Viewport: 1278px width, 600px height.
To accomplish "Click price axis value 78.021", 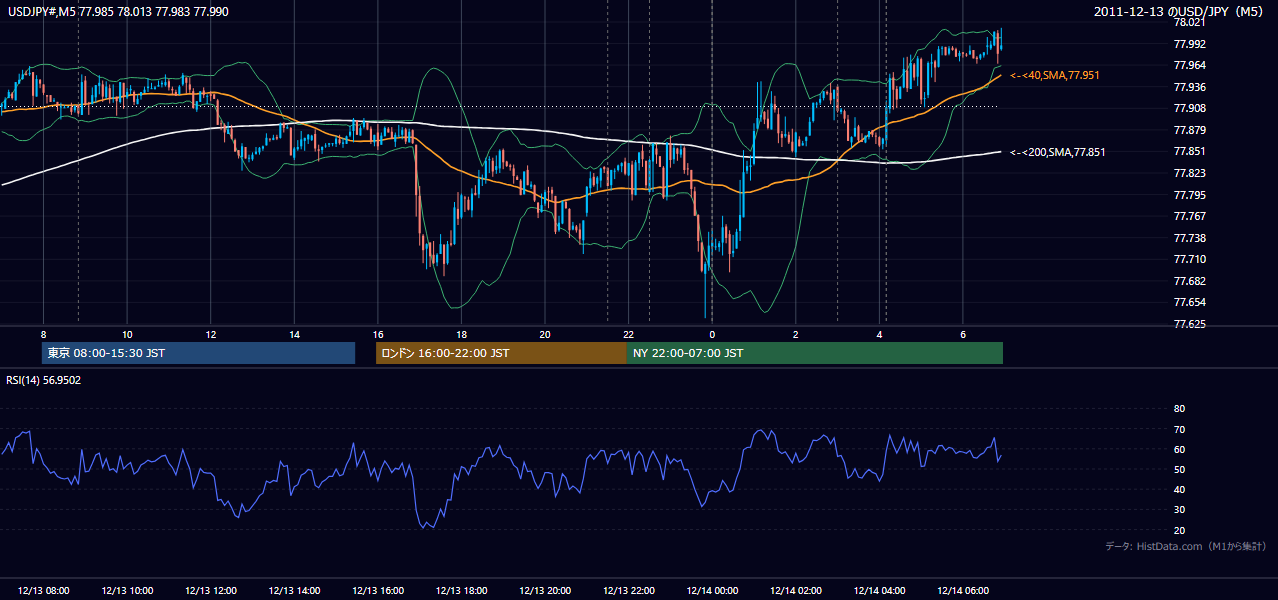I will click(x=1189, y=22).
